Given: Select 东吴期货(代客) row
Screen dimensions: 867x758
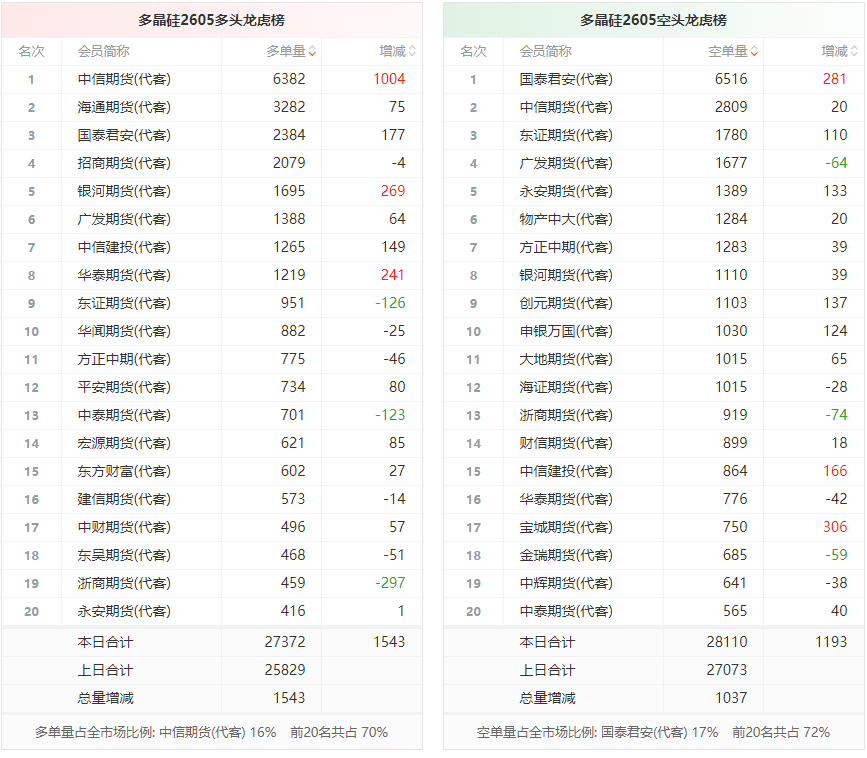Looking at the screenshot, I should click(x=212, y=556).
